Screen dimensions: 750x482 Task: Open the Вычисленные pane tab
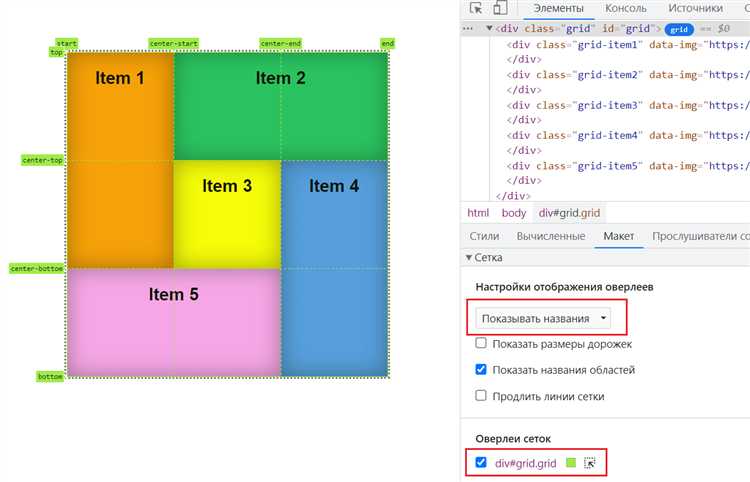550,236
